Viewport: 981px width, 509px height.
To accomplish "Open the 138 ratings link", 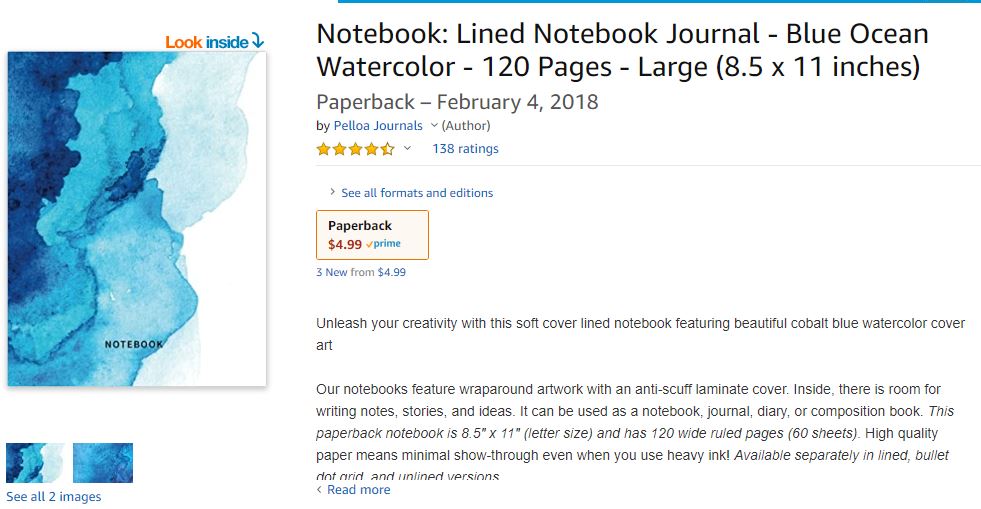I will [465, 149].
